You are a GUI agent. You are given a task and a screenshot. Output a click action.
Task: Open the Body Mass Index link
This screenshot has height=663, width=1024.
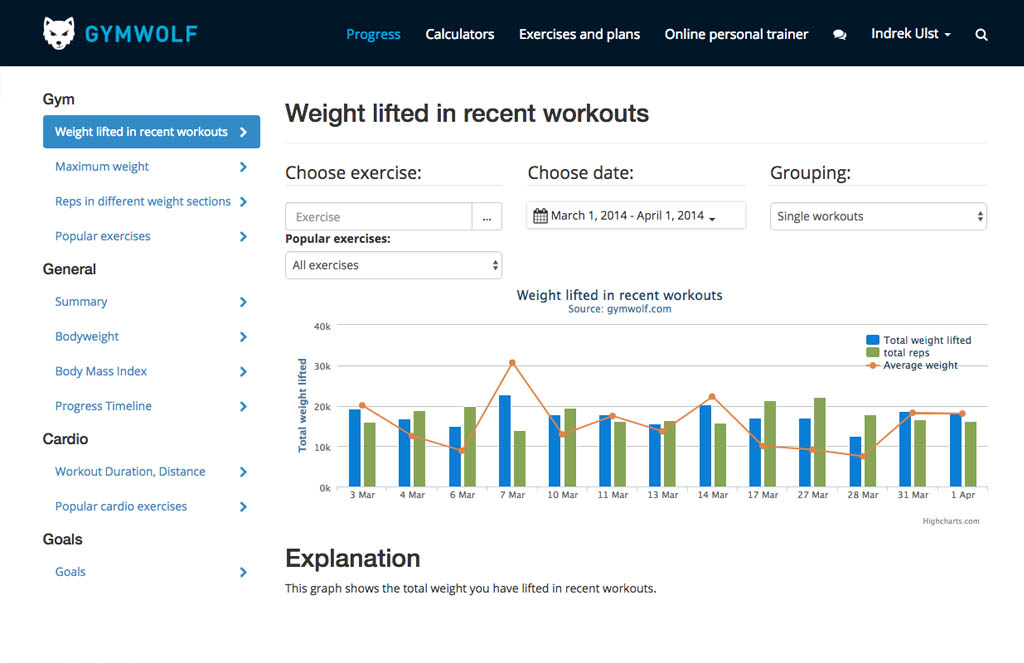point(101,371)
